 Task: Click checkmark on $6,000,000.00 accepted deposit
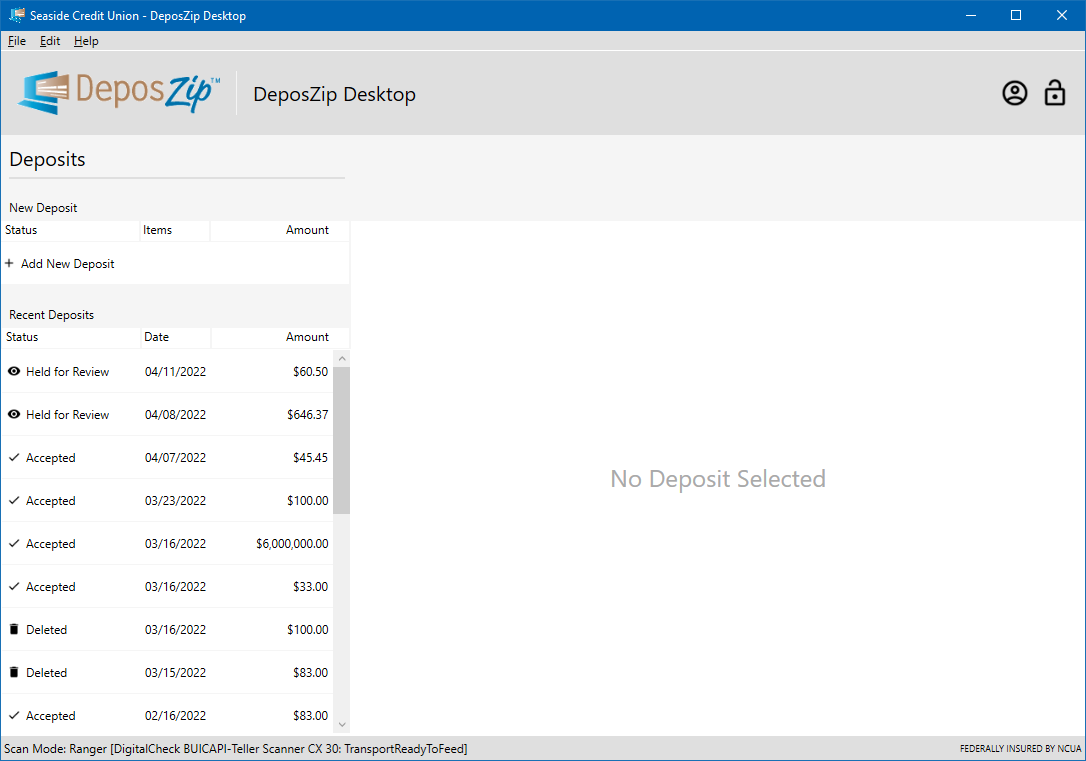tap(14, 543)
